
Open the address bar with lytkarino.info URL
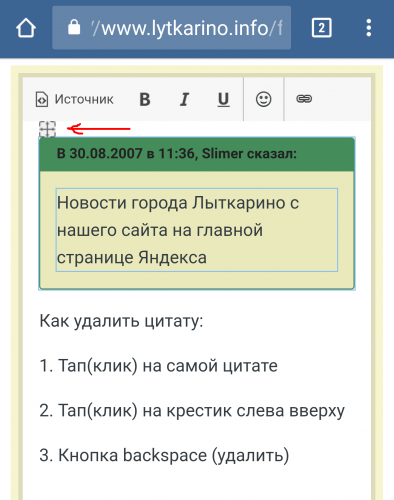(x=171, y=28)
